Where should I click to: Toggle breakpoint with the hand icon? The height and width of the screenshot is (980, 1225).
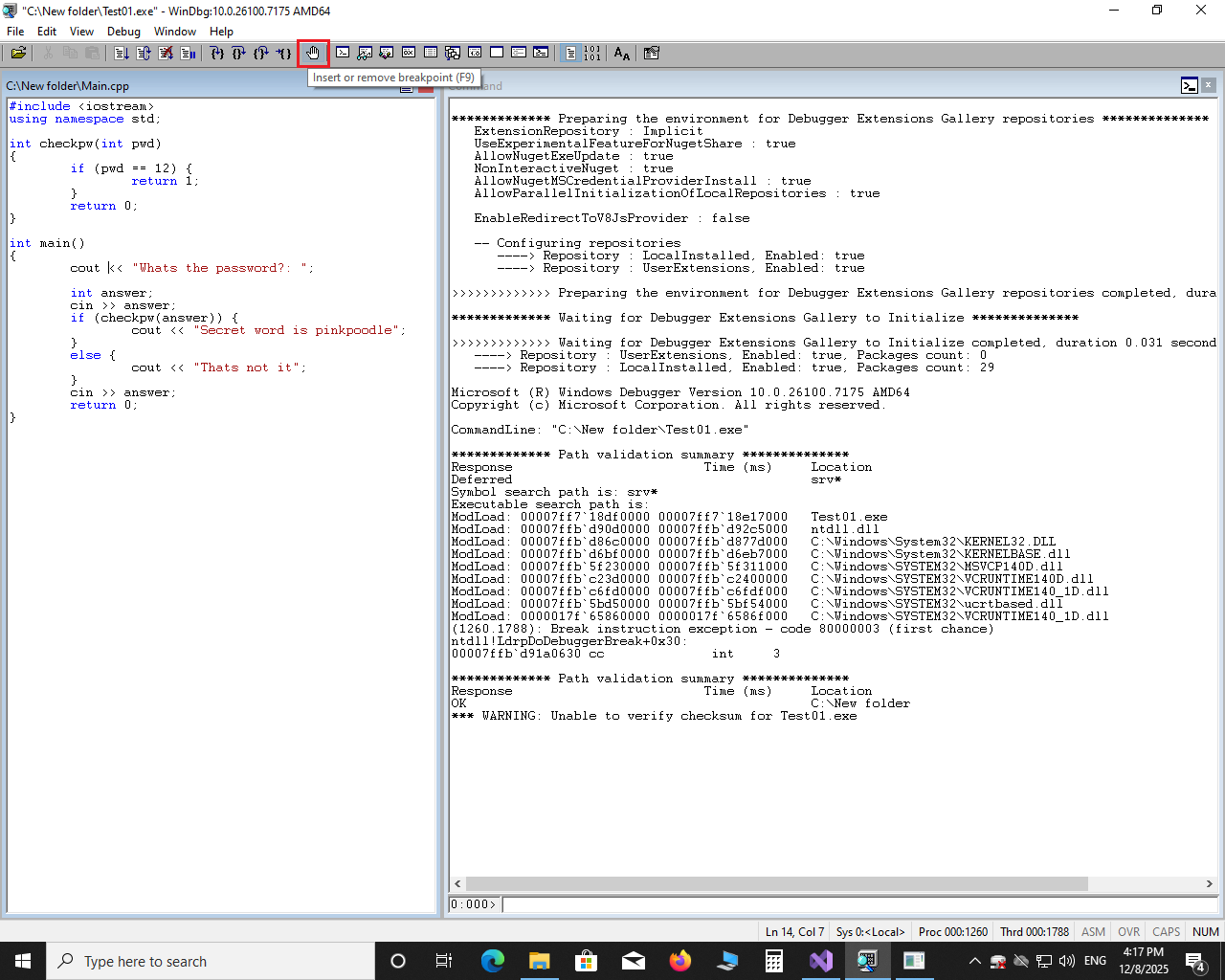click(313, 54)
